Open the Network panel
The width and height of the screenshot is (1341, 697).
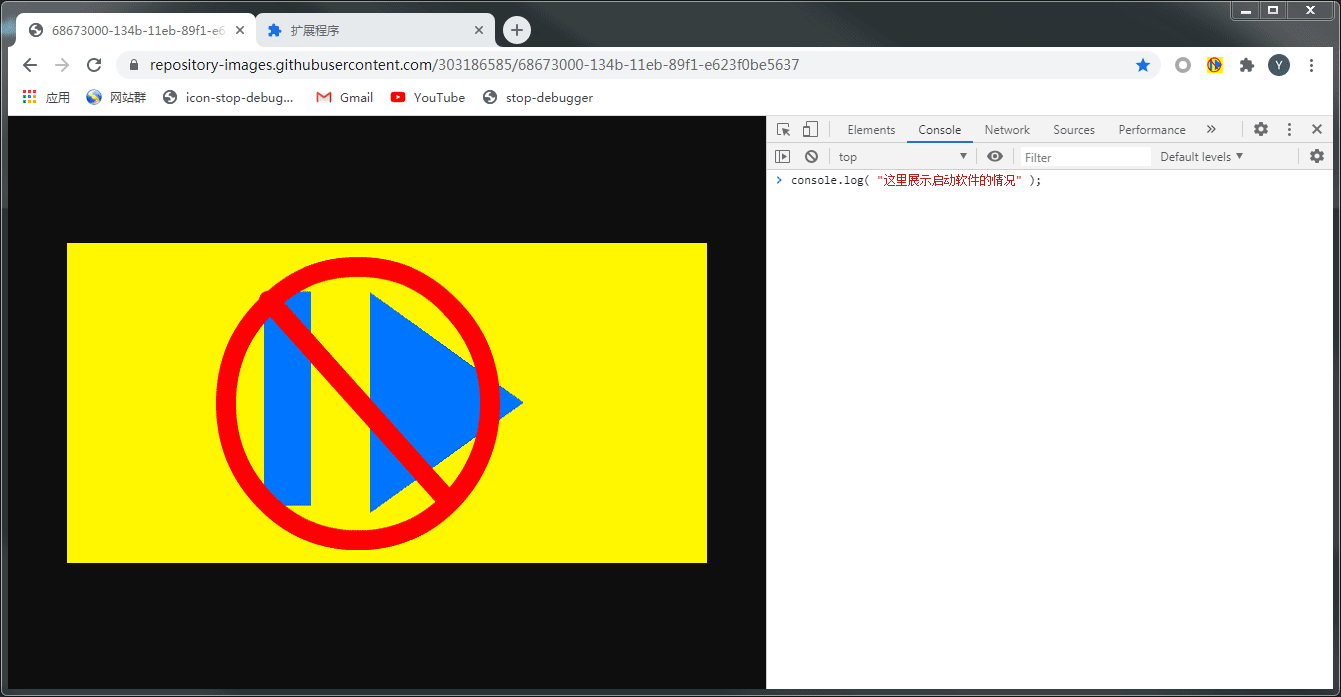pyautogui.click(x=1007, y=130)
